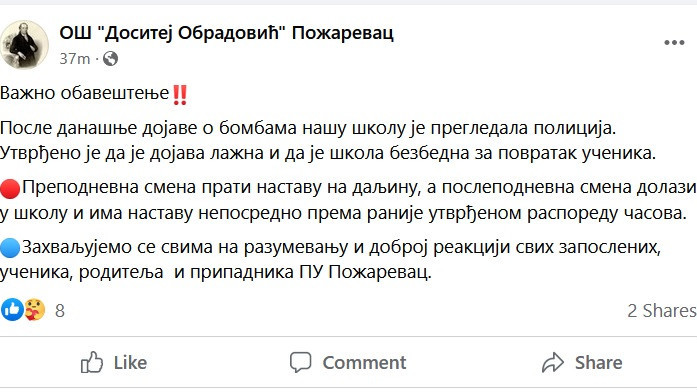Viewport: 697px width, 392px height.
Task: Like the post
Action: point(114,362)
